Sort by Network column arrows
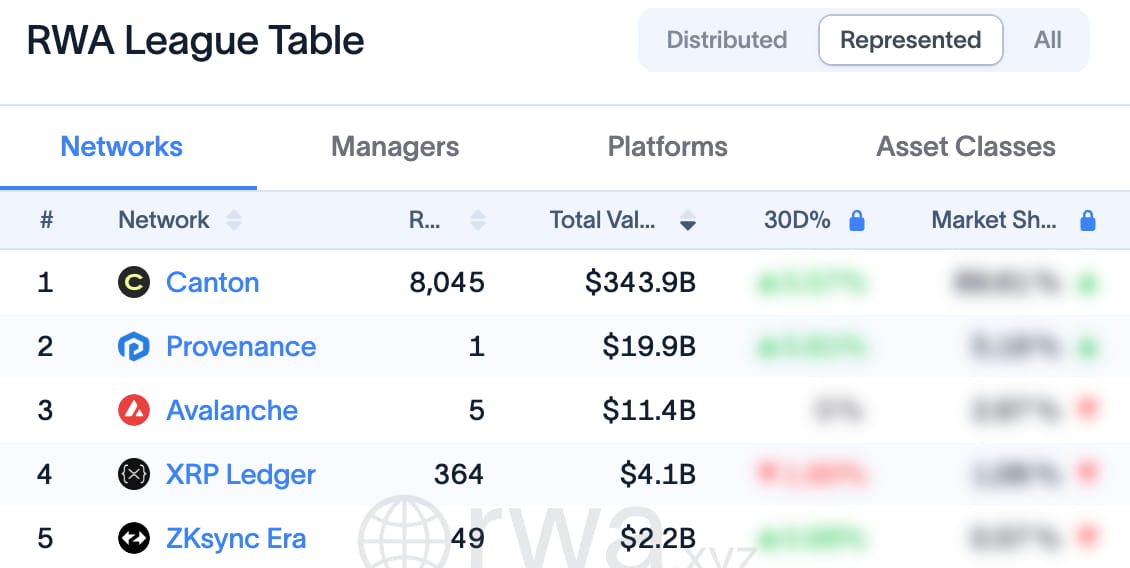The width and height of the screenshot is (1130, 568). tap(233, 220)
